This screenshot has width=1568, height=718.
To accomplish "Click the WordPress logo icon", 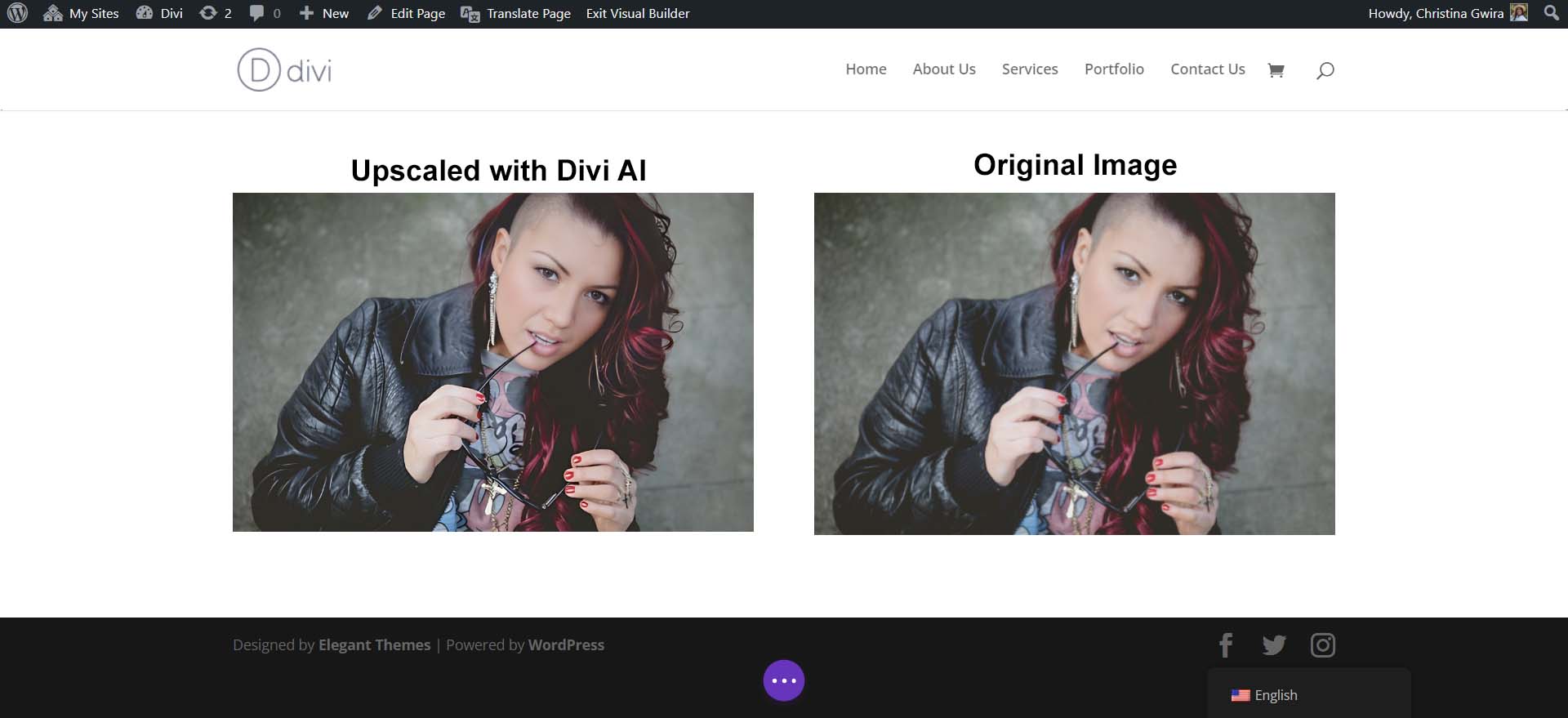I will pyautogui.click(x=17, y=13).
